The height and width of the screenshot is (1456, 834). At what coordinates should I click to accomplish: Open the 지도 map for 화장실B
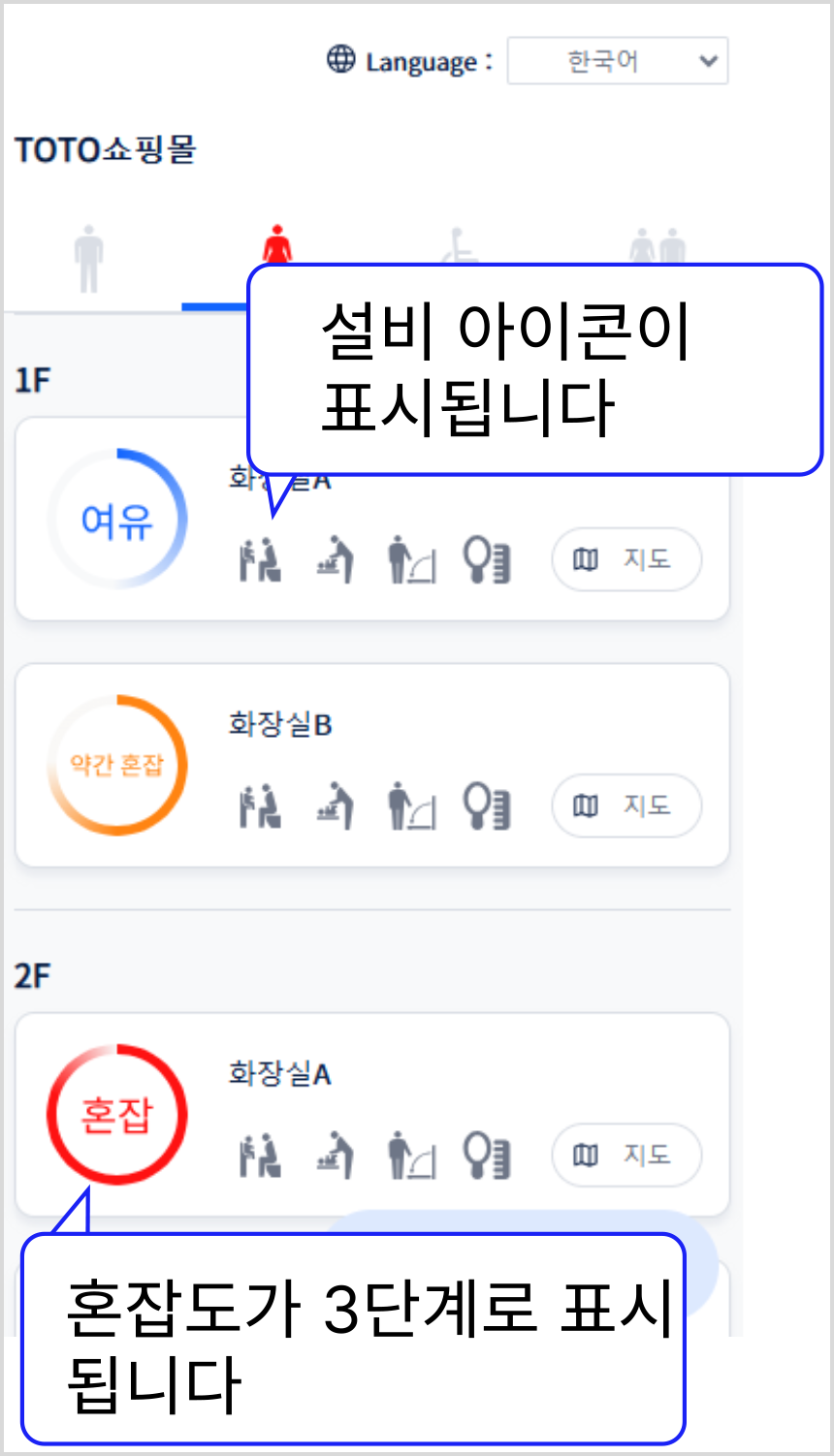coord(625,806)
